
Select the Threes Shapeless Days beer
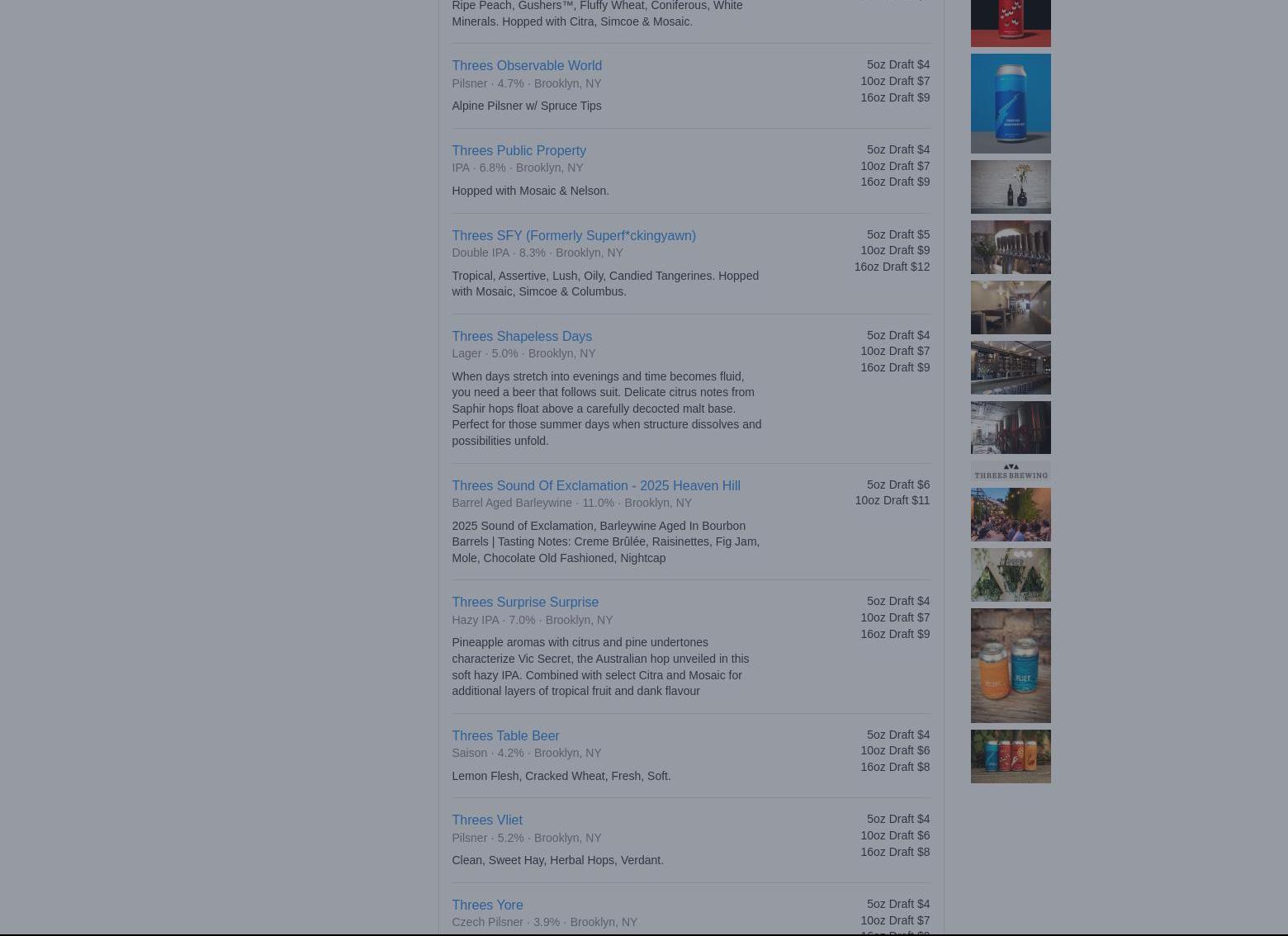click(x=521, y=336)
